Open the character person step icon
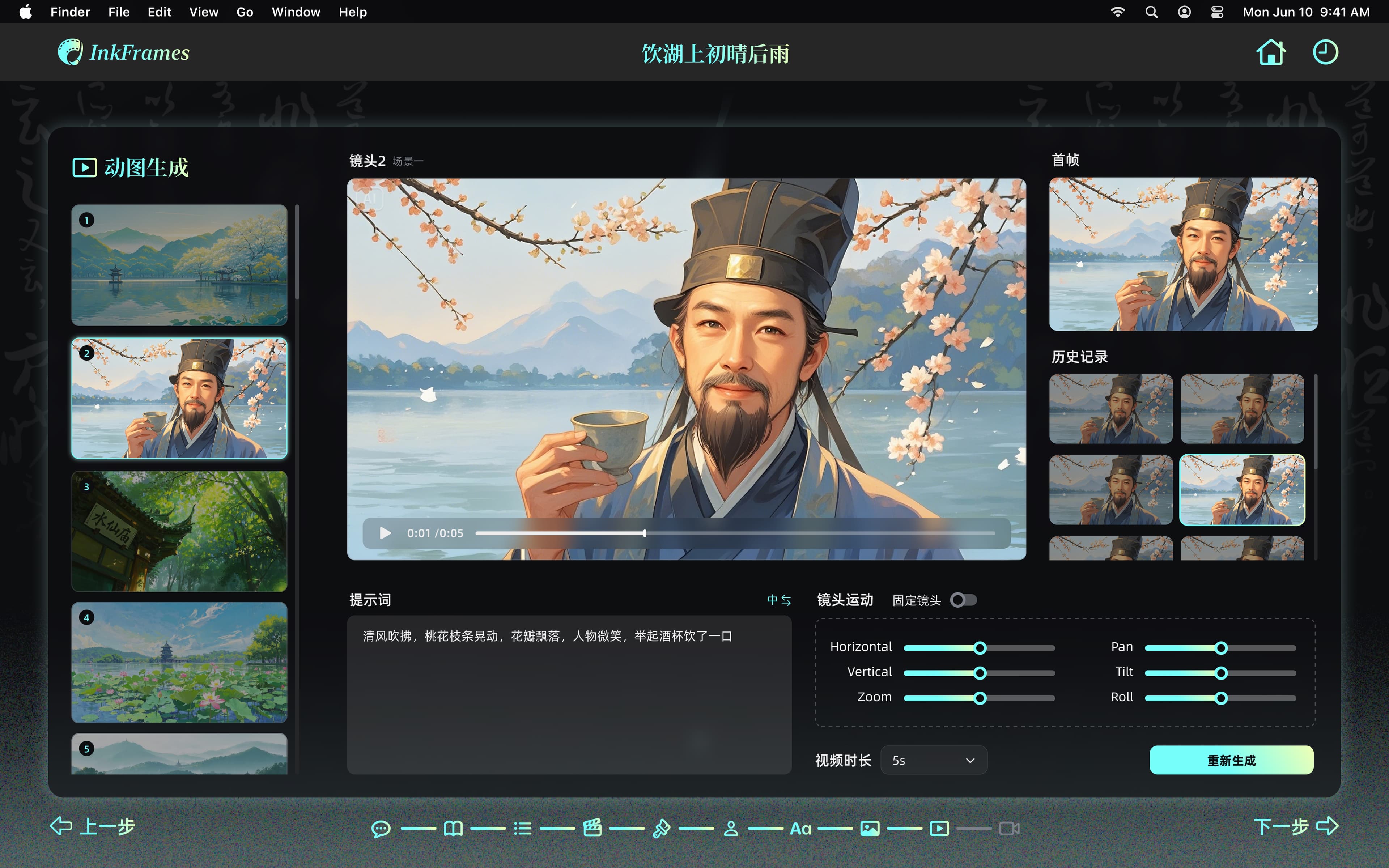Screen dimensions: 1389x868 click(731, 828)
